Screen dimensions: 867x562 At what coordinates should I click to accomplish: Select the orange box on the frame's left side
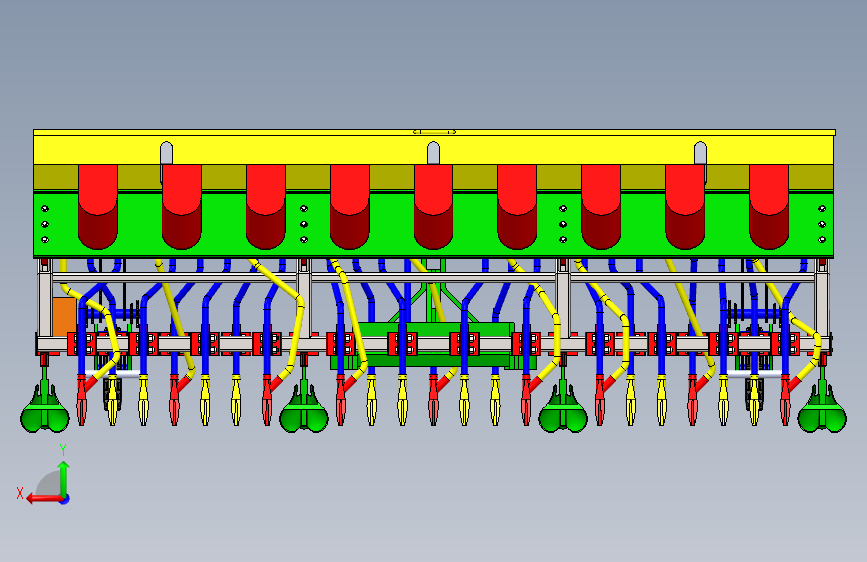coord(64,317)
